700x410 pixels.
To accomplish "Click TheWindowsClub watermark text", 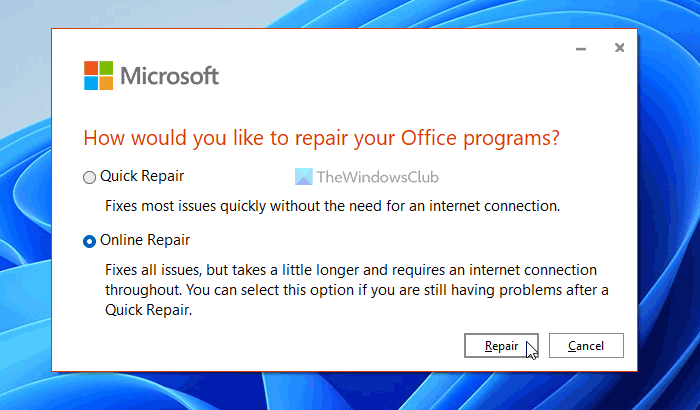I will [376, 177].
